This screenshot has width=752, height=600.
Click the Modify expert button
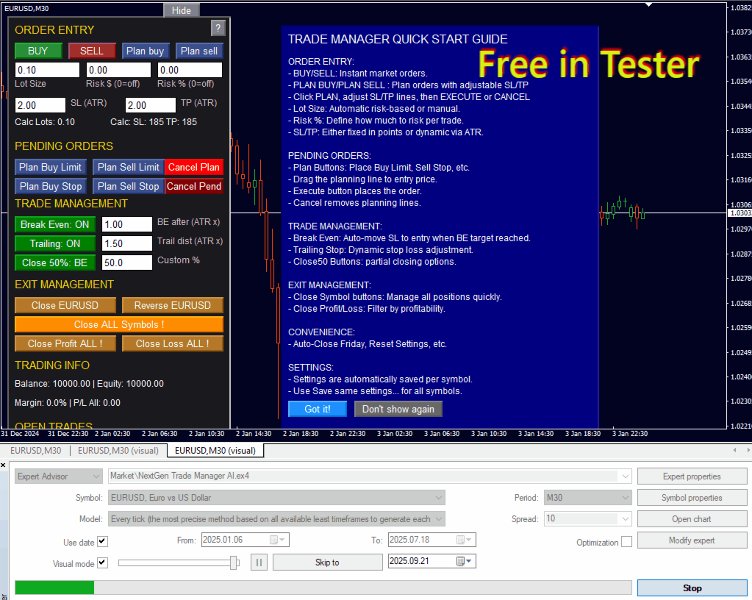tap(692, 540)
